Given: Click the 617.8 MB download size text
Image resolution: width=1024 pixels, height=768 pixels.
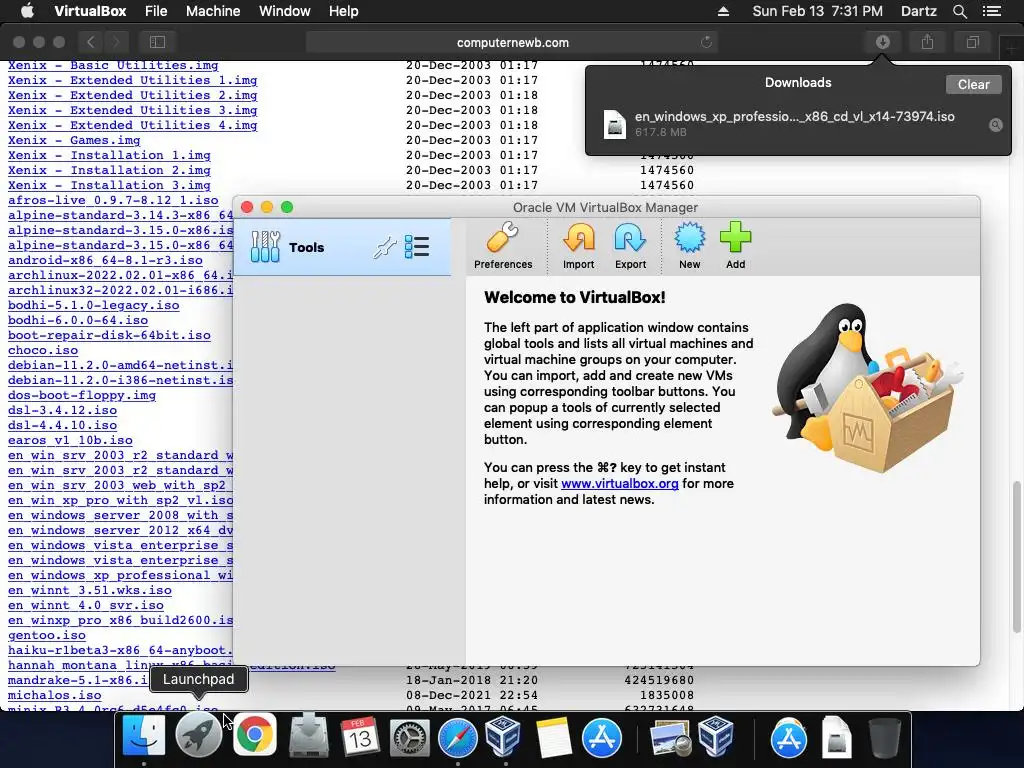Looking at the screenshot, I should click(x=660, y=132).
